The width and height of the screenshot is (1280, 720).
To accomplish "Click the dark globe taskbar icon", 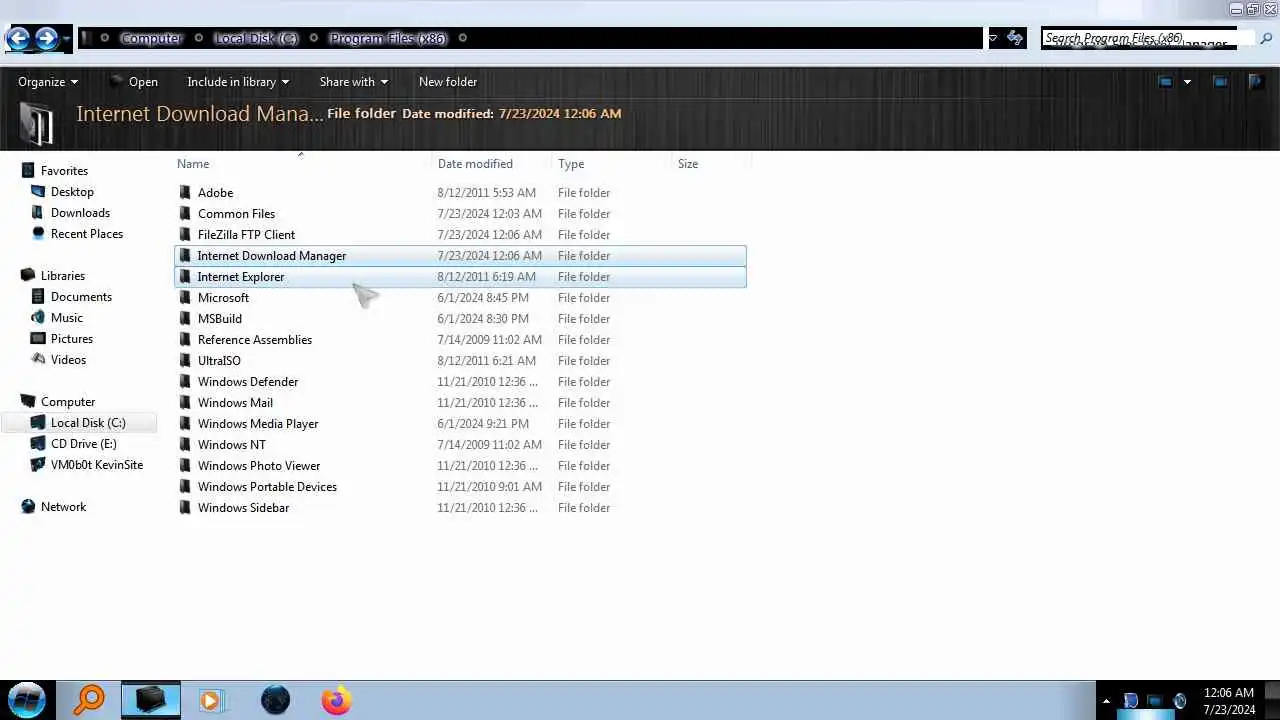I will point(275,700).
